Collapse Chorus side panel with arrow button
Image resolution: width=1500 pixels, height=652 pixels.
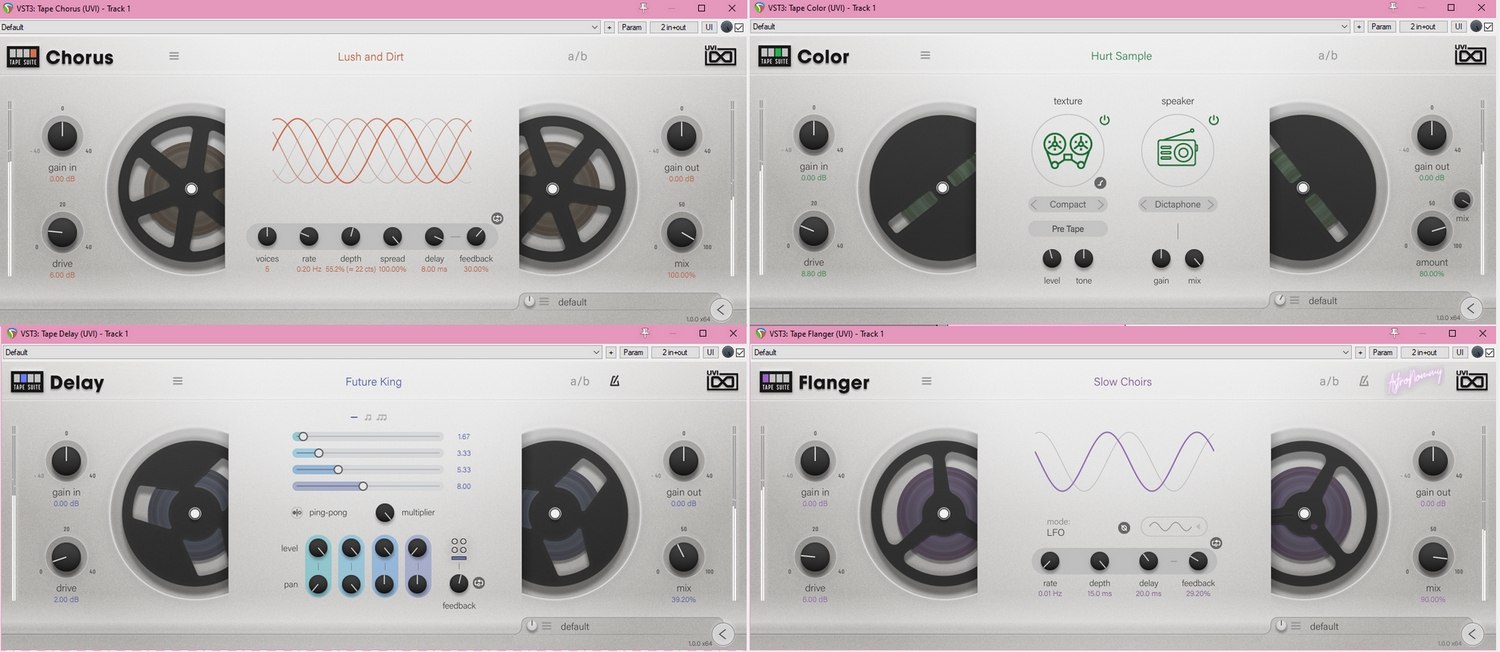(x=722, y=309)
